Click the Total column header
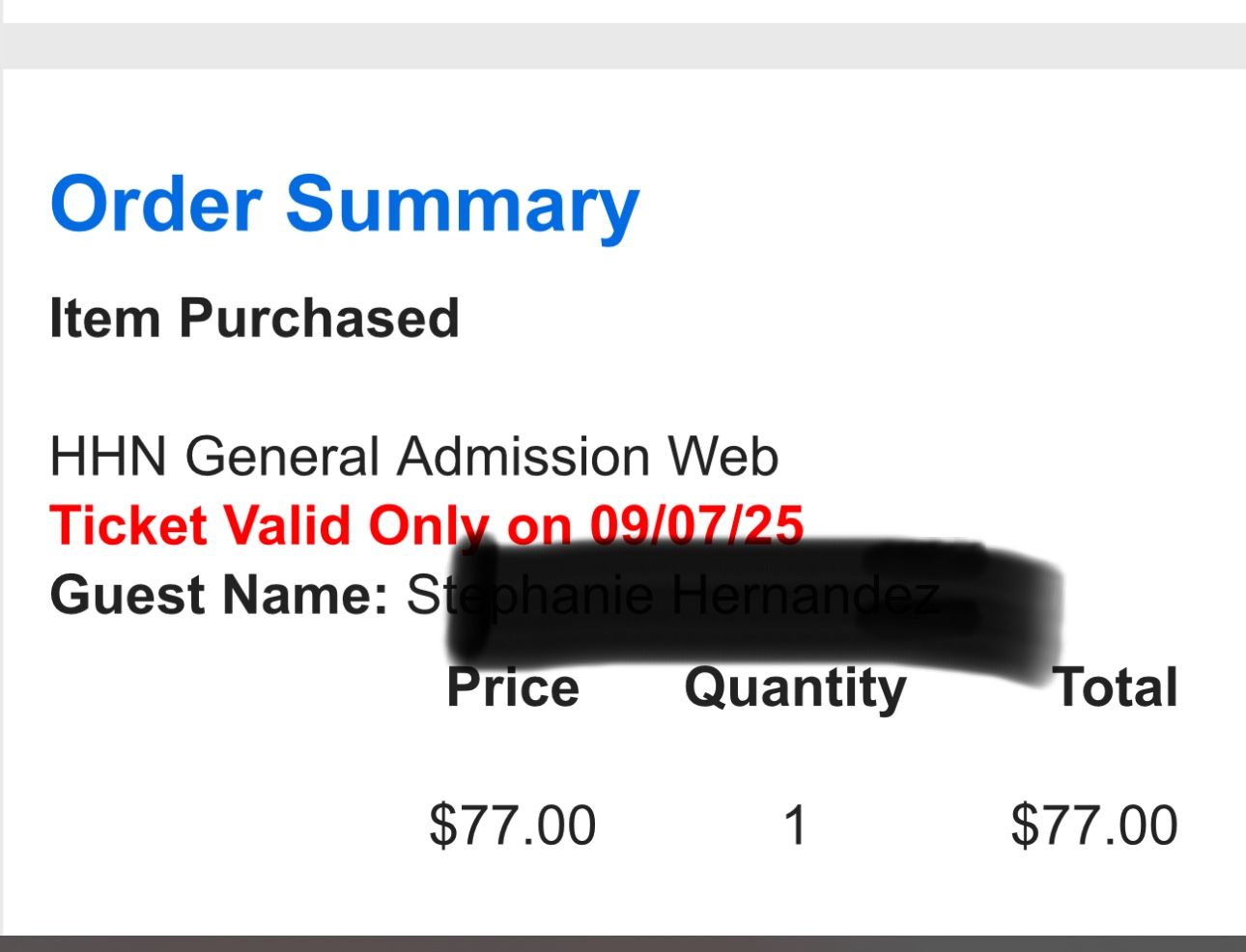 (1117, 687)
